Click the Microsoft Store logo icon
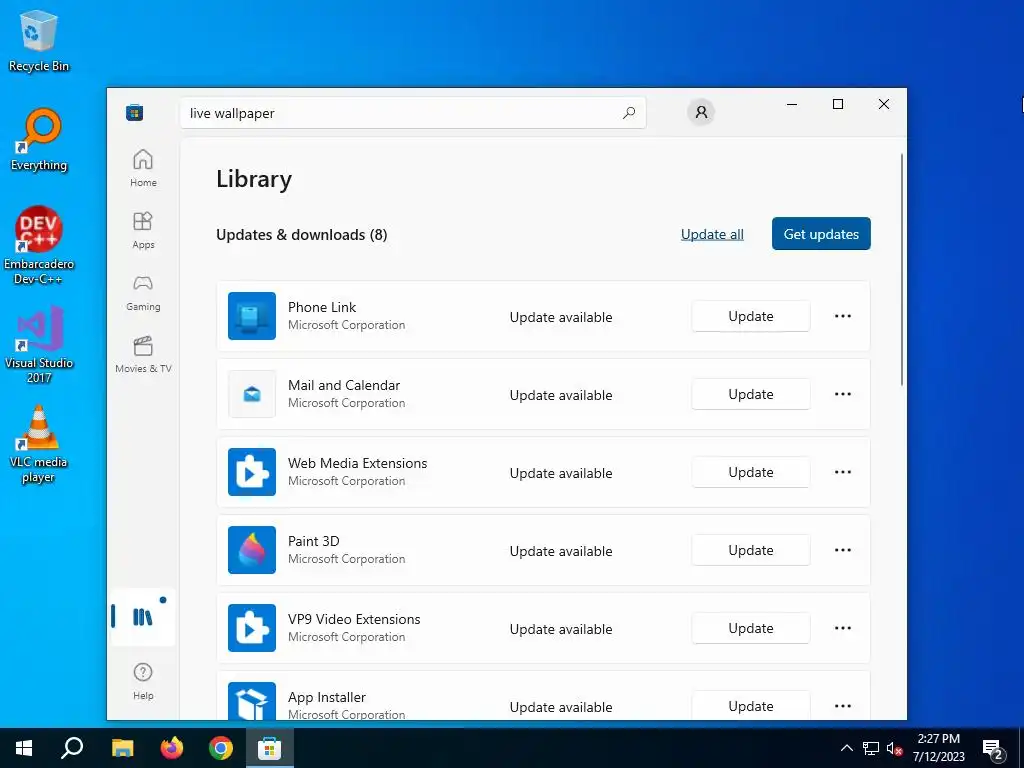 tap(135, 112)
